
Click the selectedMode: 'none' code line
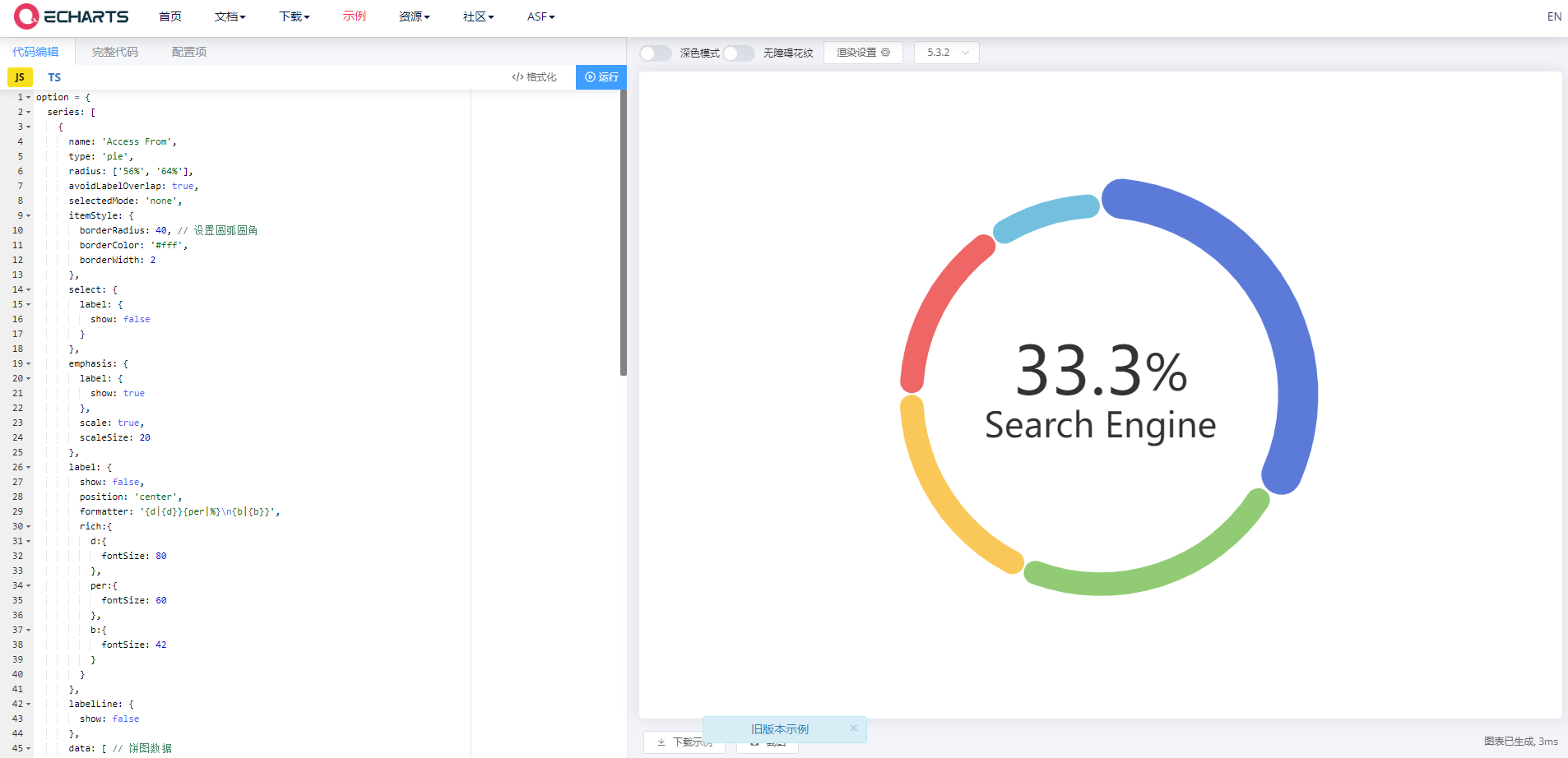(125, 201)
